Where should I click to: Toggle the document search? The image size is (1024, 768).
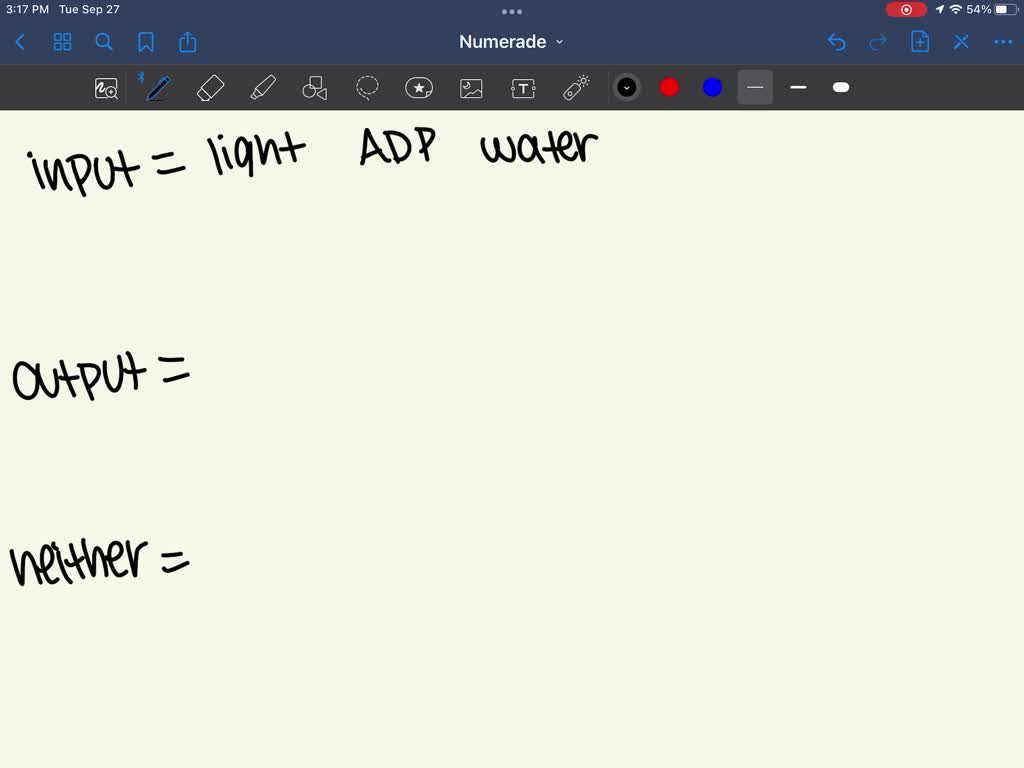tap(104, 42)
